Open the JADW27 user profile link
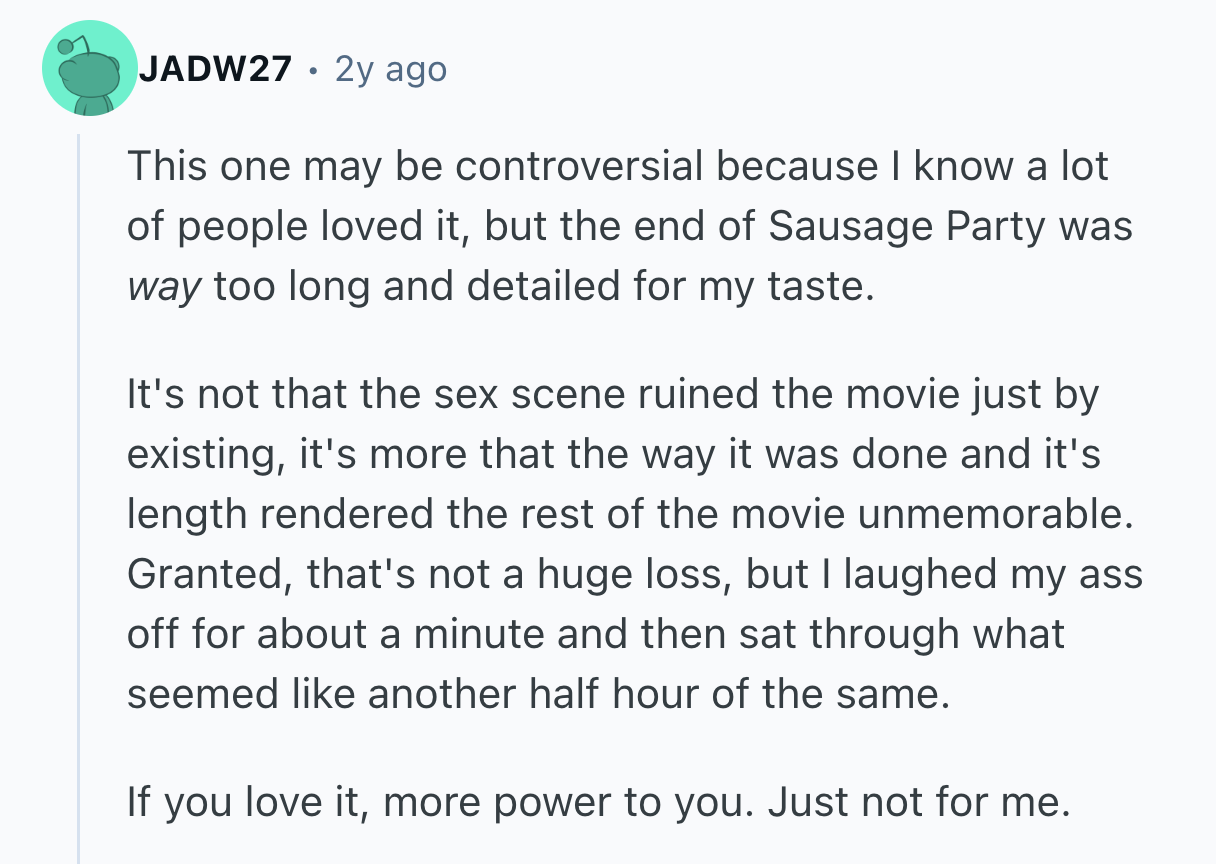 click(x=216, y=69)
